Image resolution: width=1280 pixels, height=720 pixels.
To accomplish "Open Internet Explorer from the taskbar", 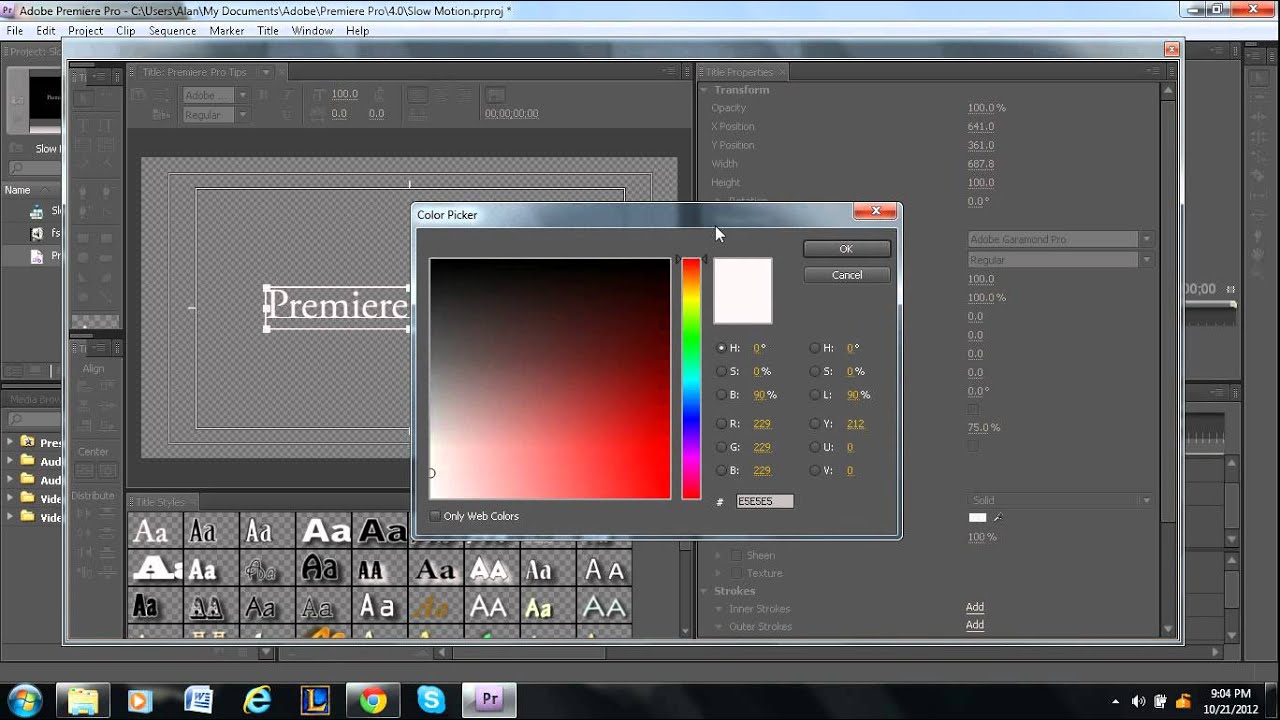I will 257,700.
